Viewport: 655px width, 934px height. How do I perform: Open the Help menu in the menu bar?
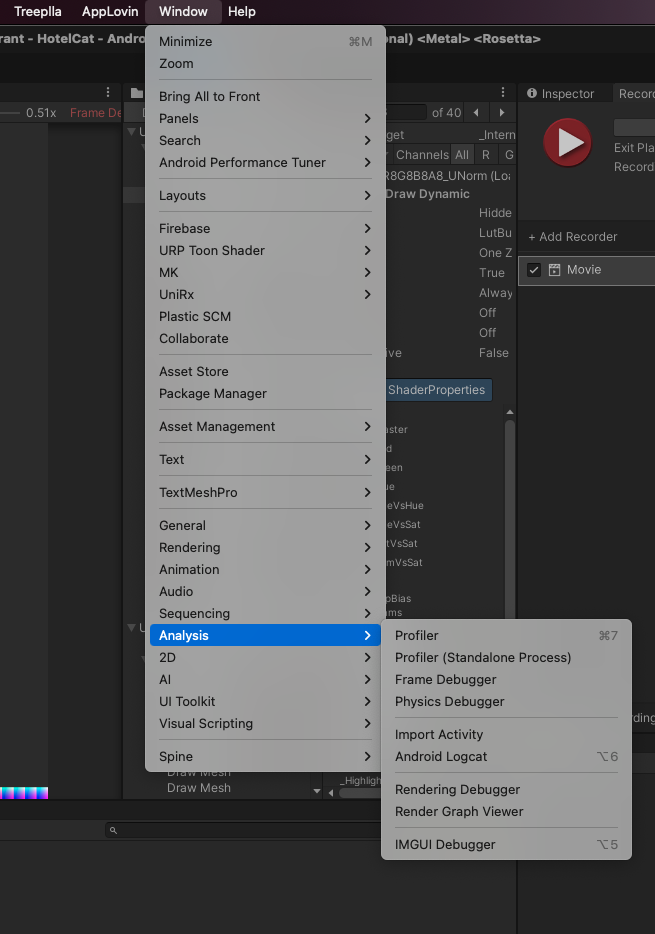[x=242, y=11]
